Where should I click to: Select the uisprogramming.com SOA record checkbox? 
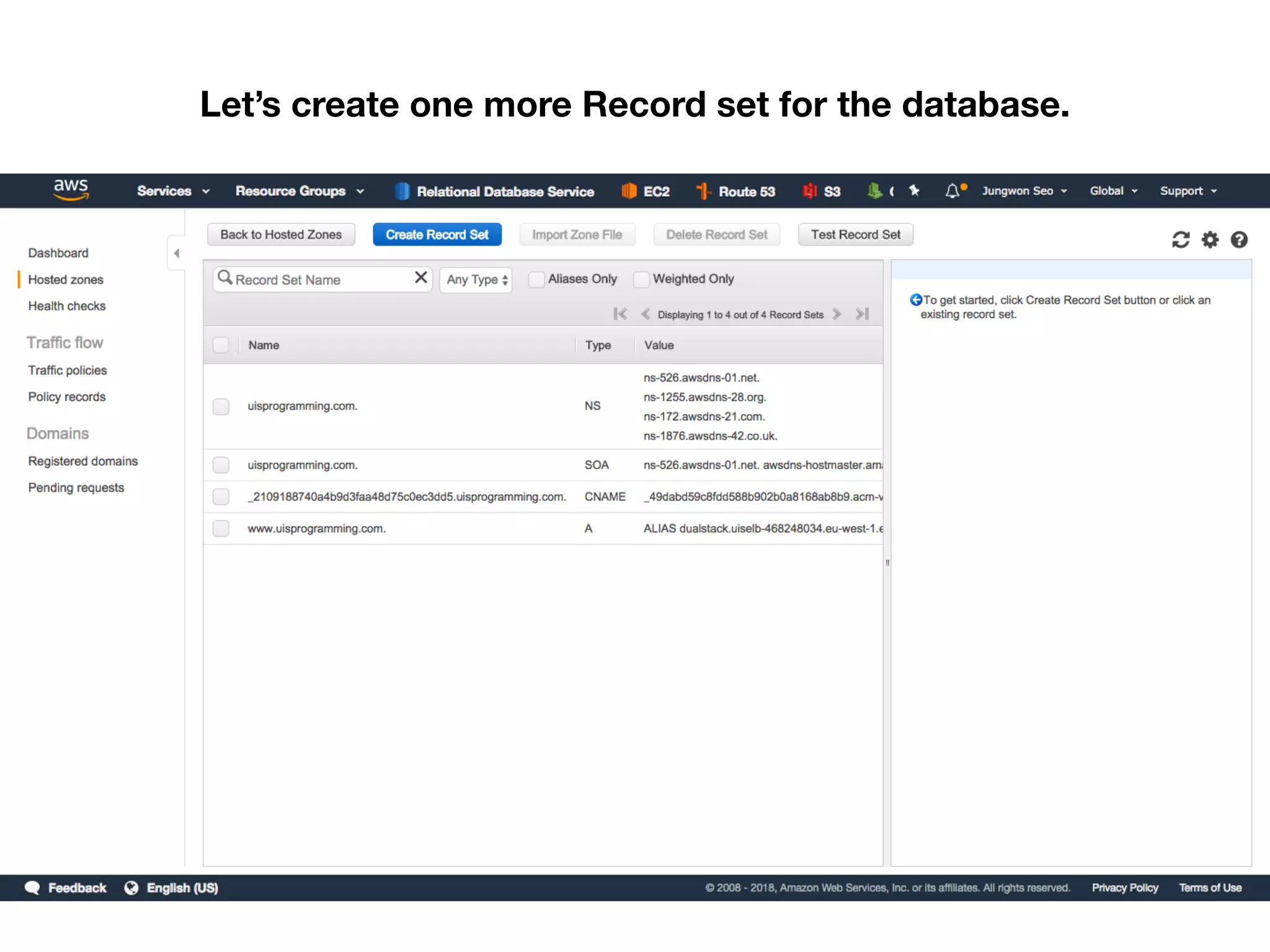[x=221, y=465]
